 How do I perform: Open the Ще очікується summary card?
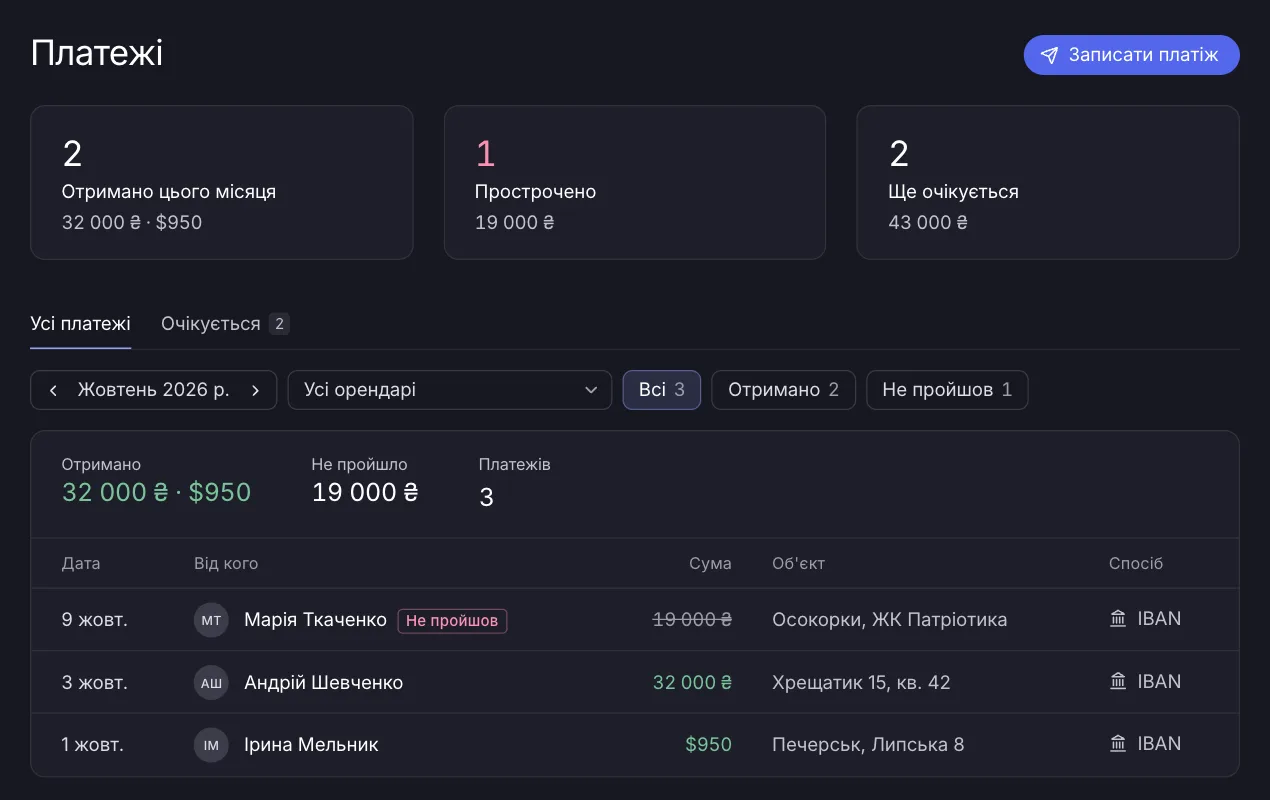1048,183
